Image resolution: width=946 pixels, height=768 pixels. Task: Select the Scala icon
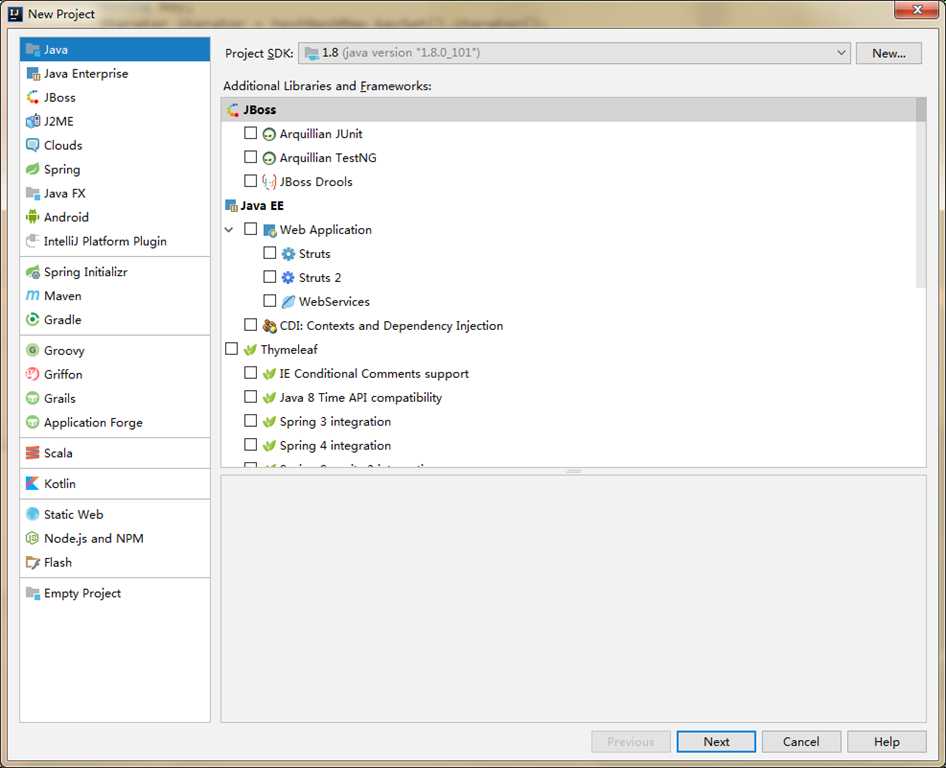coord(33,453)
